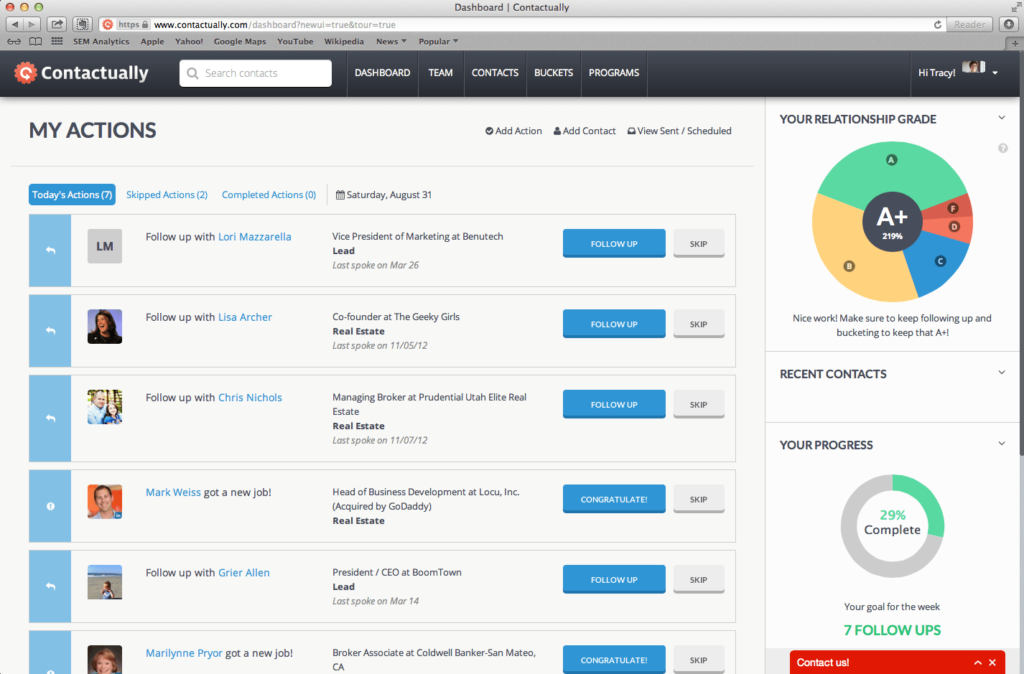Screen dimensions: 1024x674
Task: Open the Hi Tracy! user dropdown arrow
Action: (x=995, y=73)
